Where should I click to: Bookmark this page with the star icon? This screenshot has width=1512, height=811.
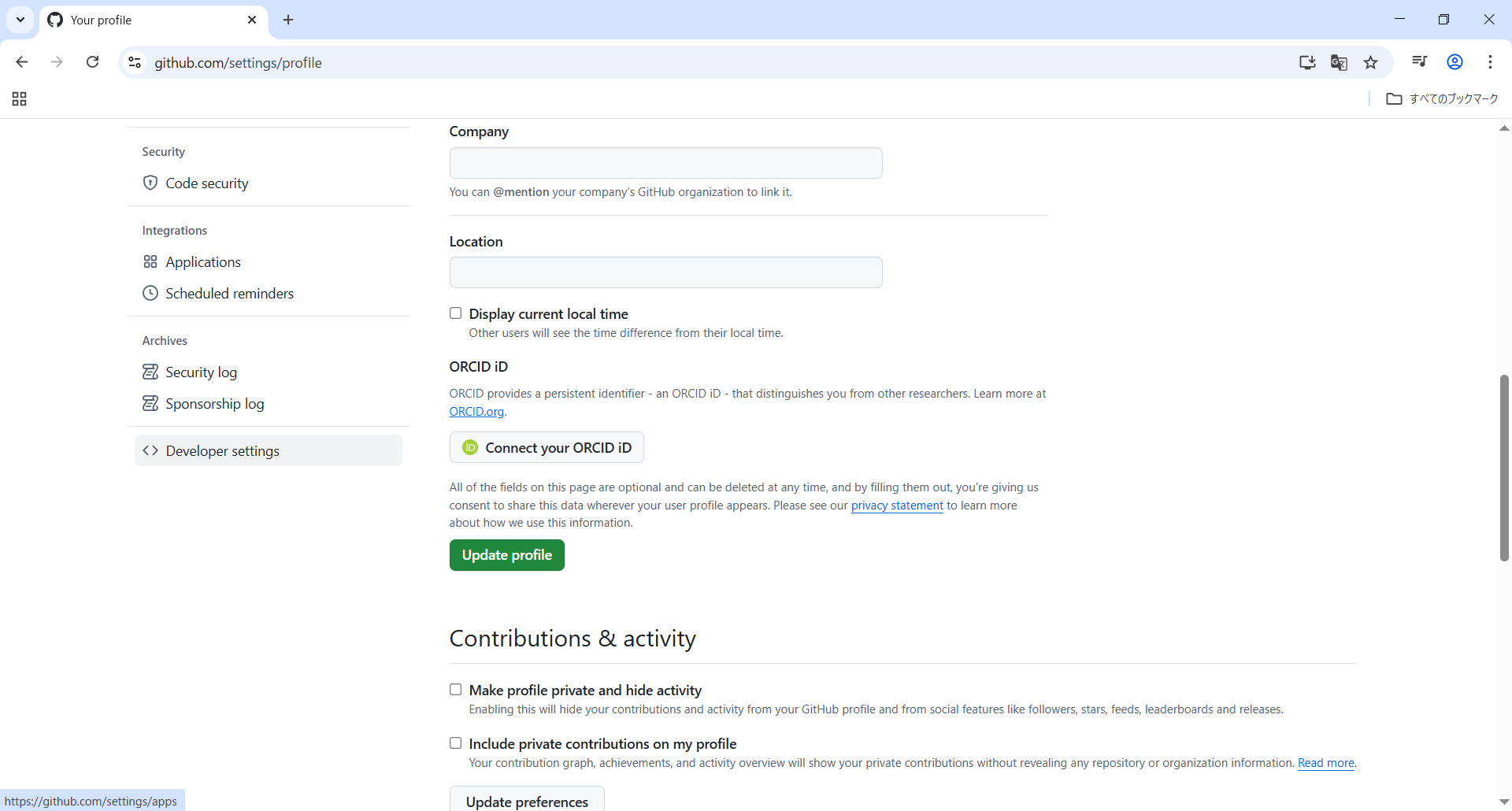click(x=1370, y=62)
